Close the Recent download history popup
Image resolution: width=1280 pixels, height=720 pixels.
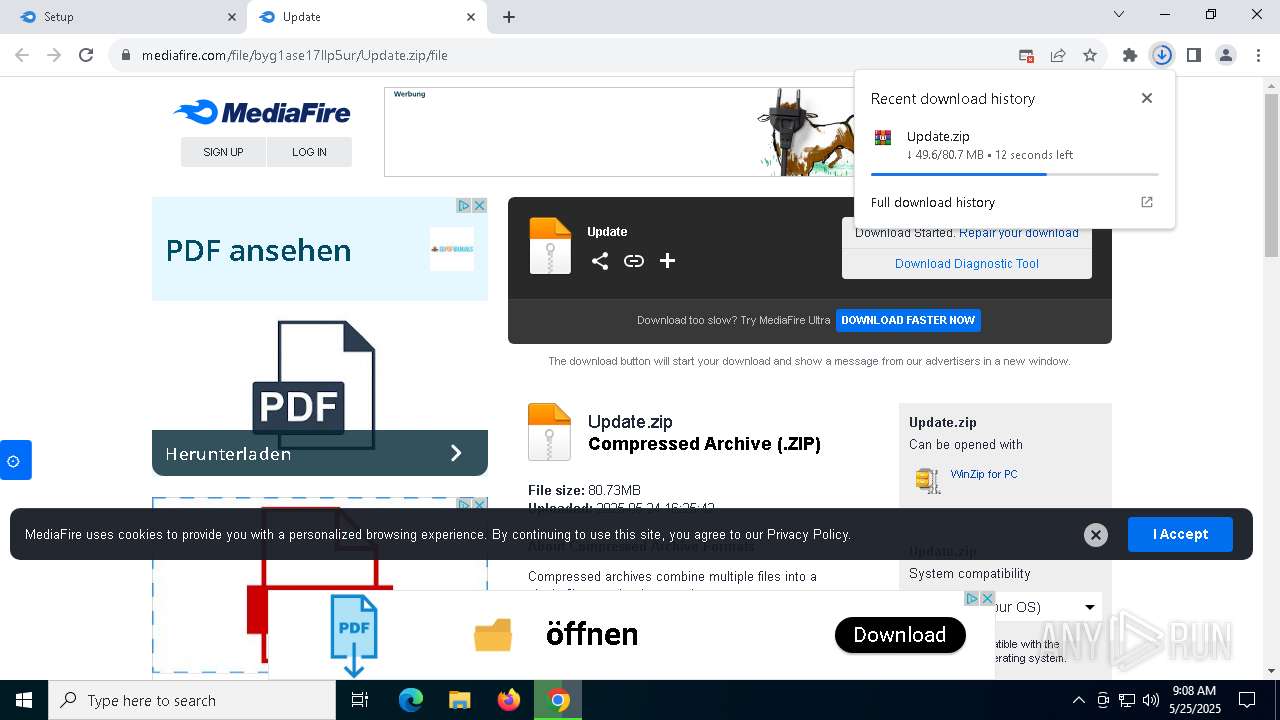(x=1147, y=98)
